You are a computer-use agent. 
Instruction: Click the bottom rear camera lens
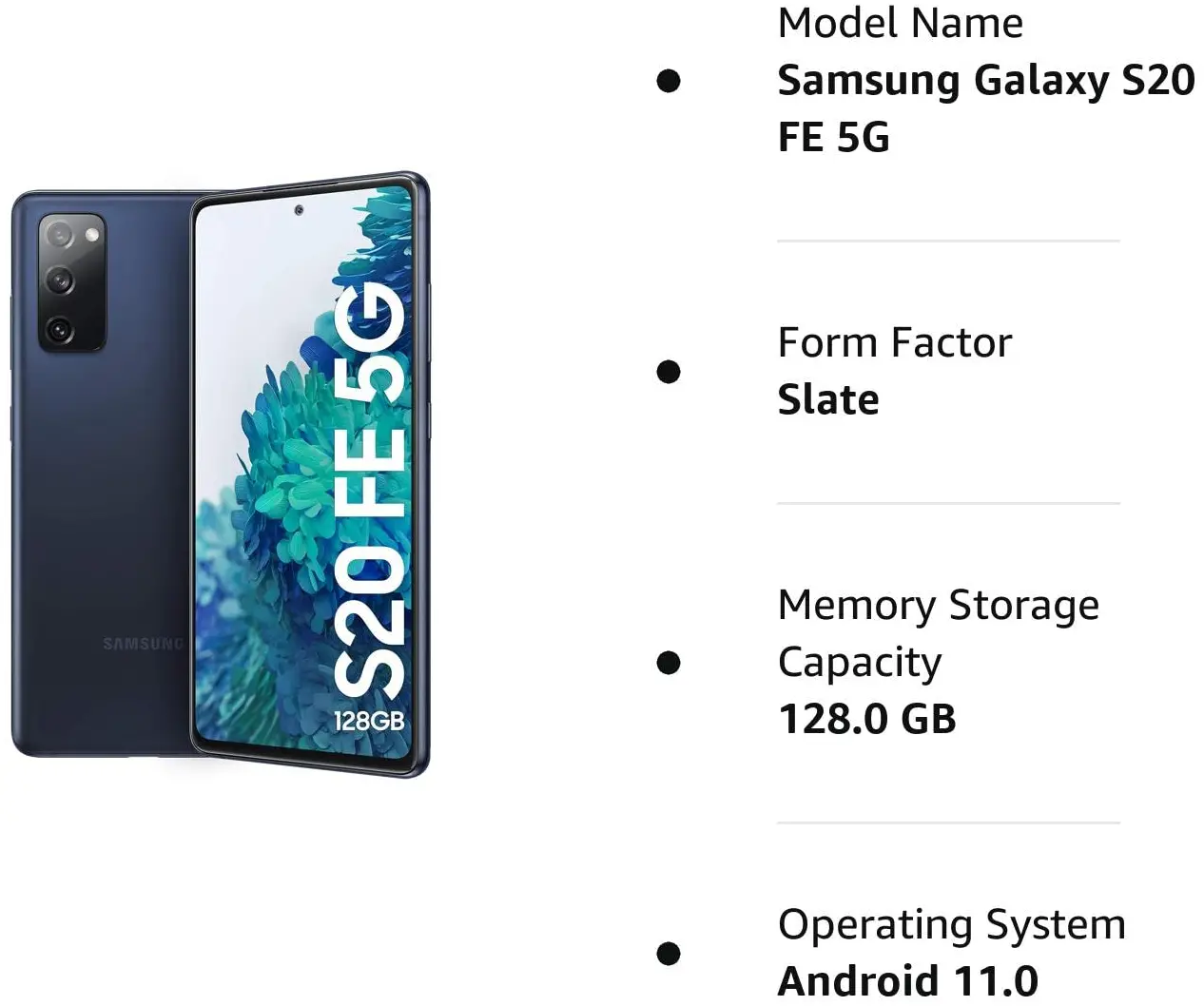click(x=61, y=329)
